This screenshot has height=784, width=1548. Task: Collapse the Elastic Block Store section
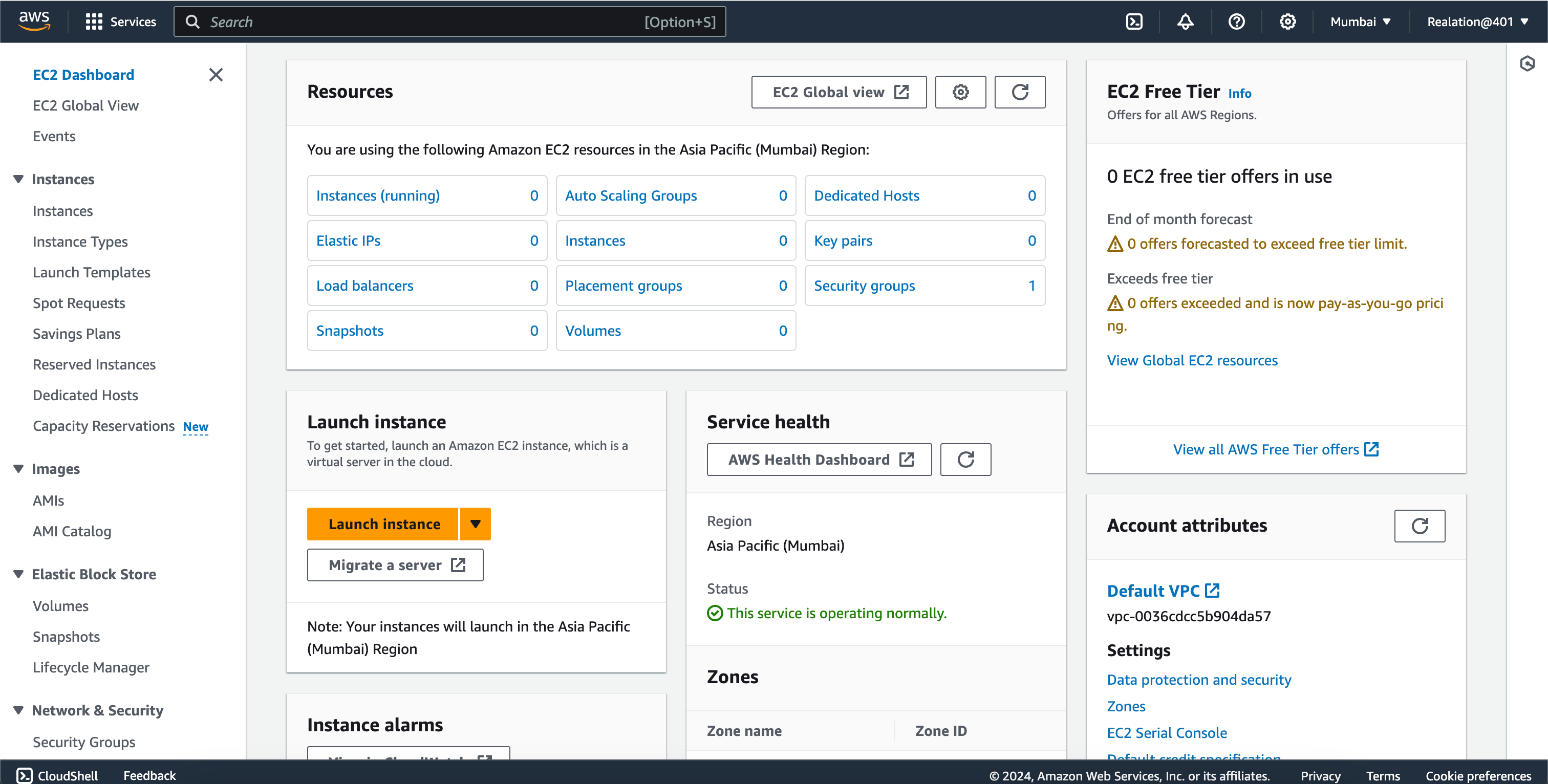[x=18, y=574]
